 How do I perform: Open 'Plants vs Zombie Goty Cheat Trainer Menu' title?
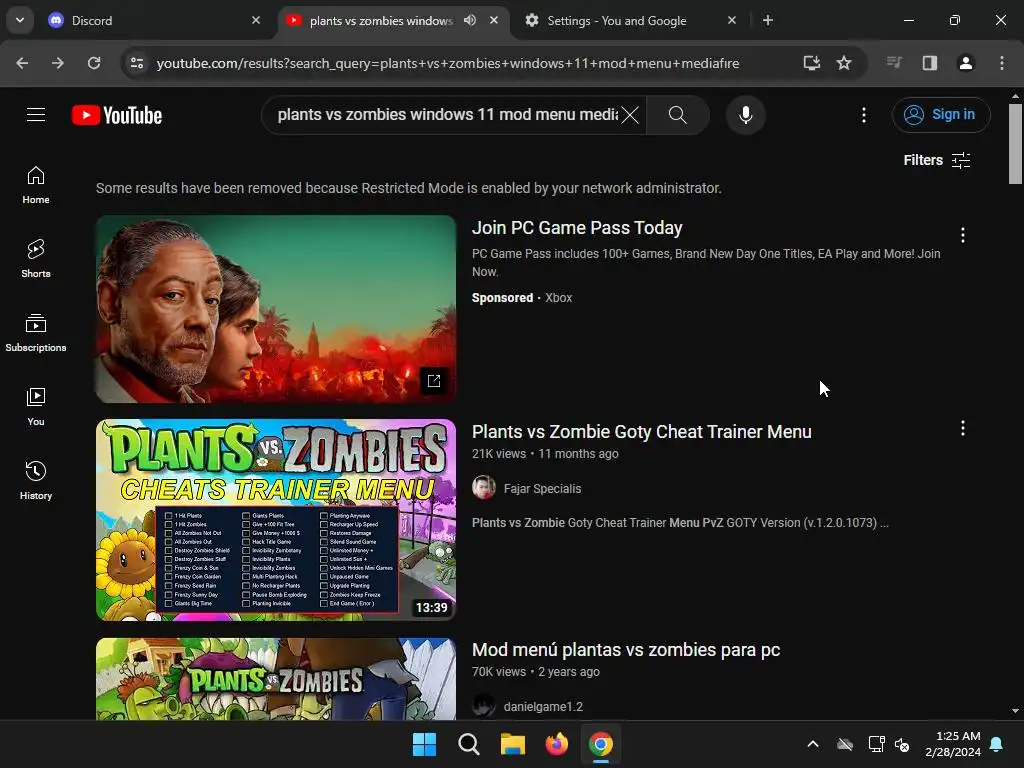pyautogui.click(x=641, y=432)
